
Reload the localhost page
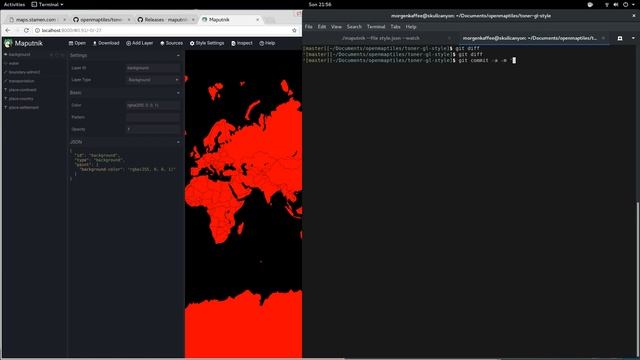pyautogui.click(x=27, y=30)
